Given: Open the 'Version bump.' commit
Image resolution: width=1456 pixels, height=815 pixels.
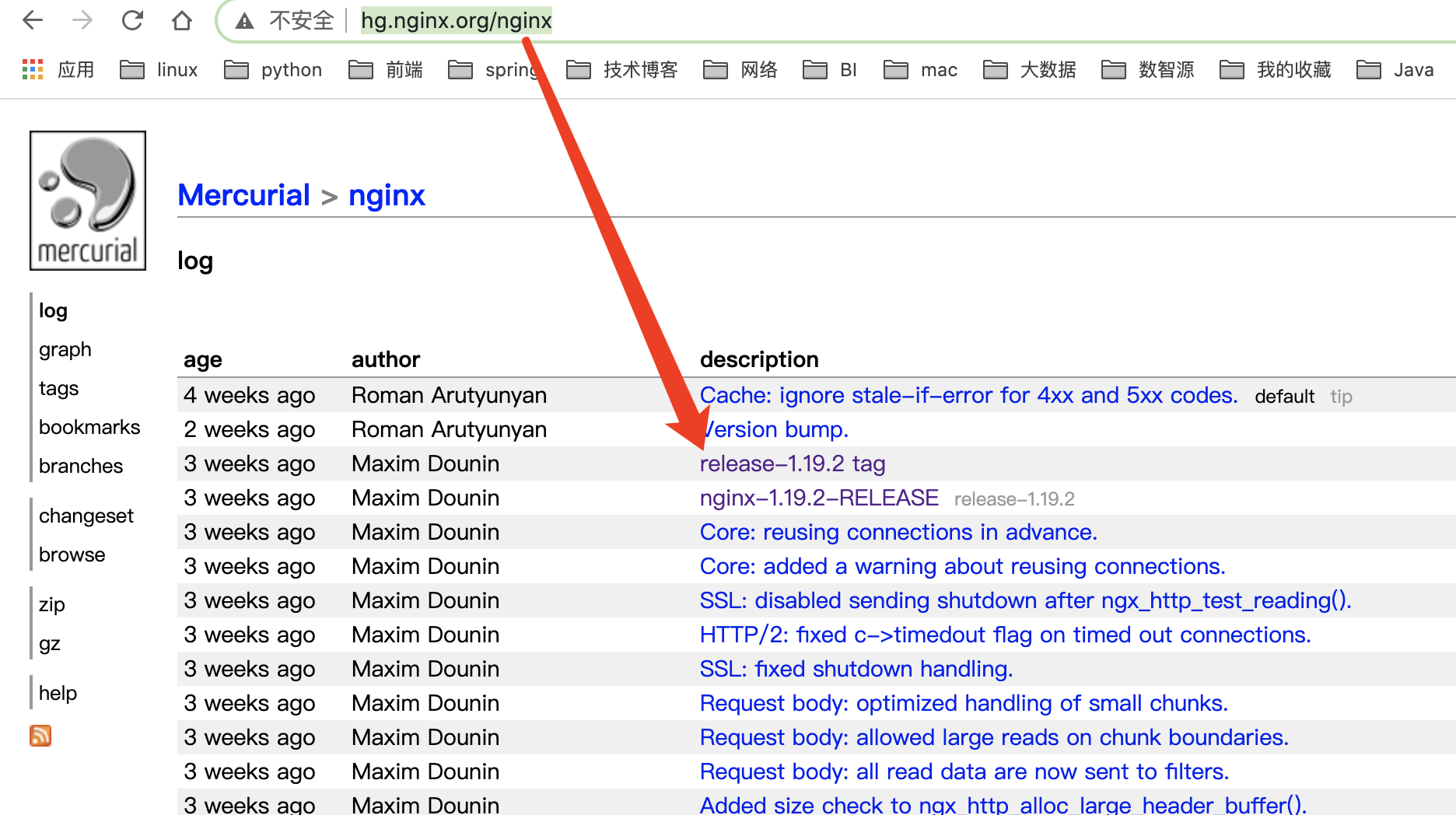Looking at the screenshot, I should click(x=774, y=429).
